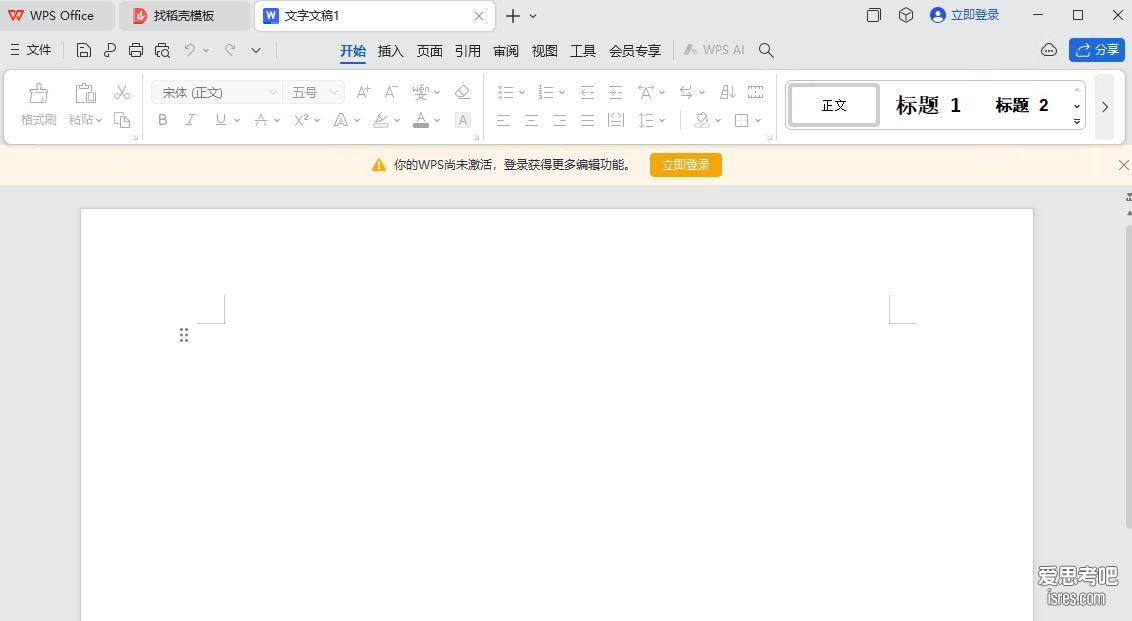Open the 文件 menu

coord(31,50)
